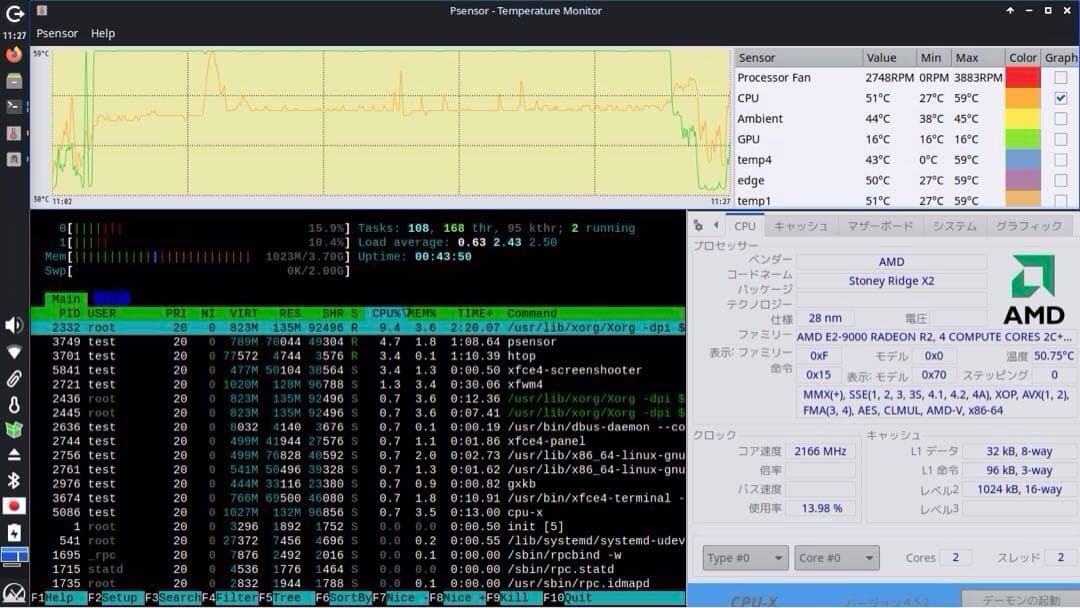This screenshot has width=1080, height=608.
Task: Open the Psensor menu
Action: pos(57,33)
